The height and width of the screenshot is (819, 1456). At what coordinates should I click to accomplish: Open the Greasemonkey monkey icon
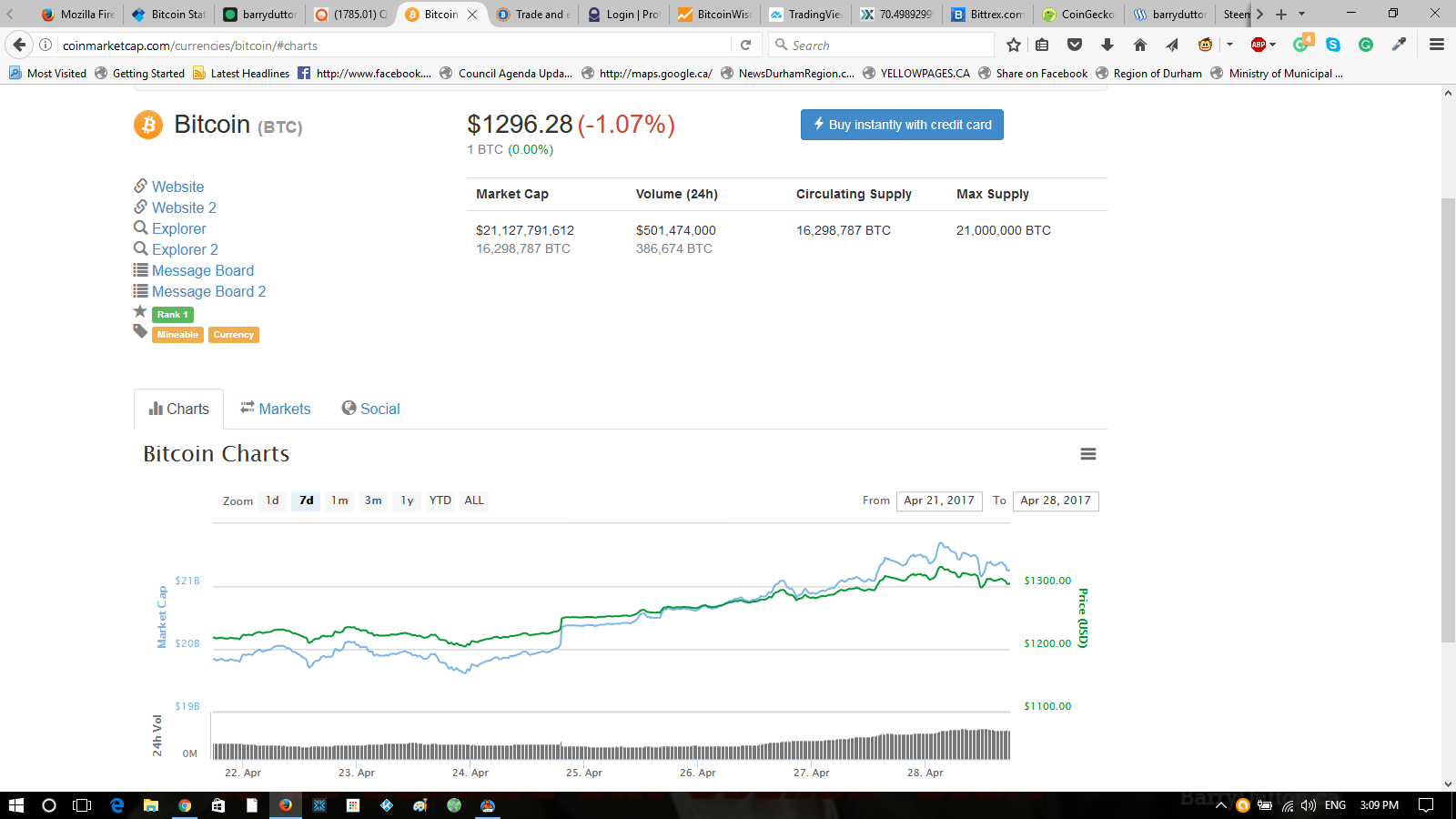point(1205,45)
